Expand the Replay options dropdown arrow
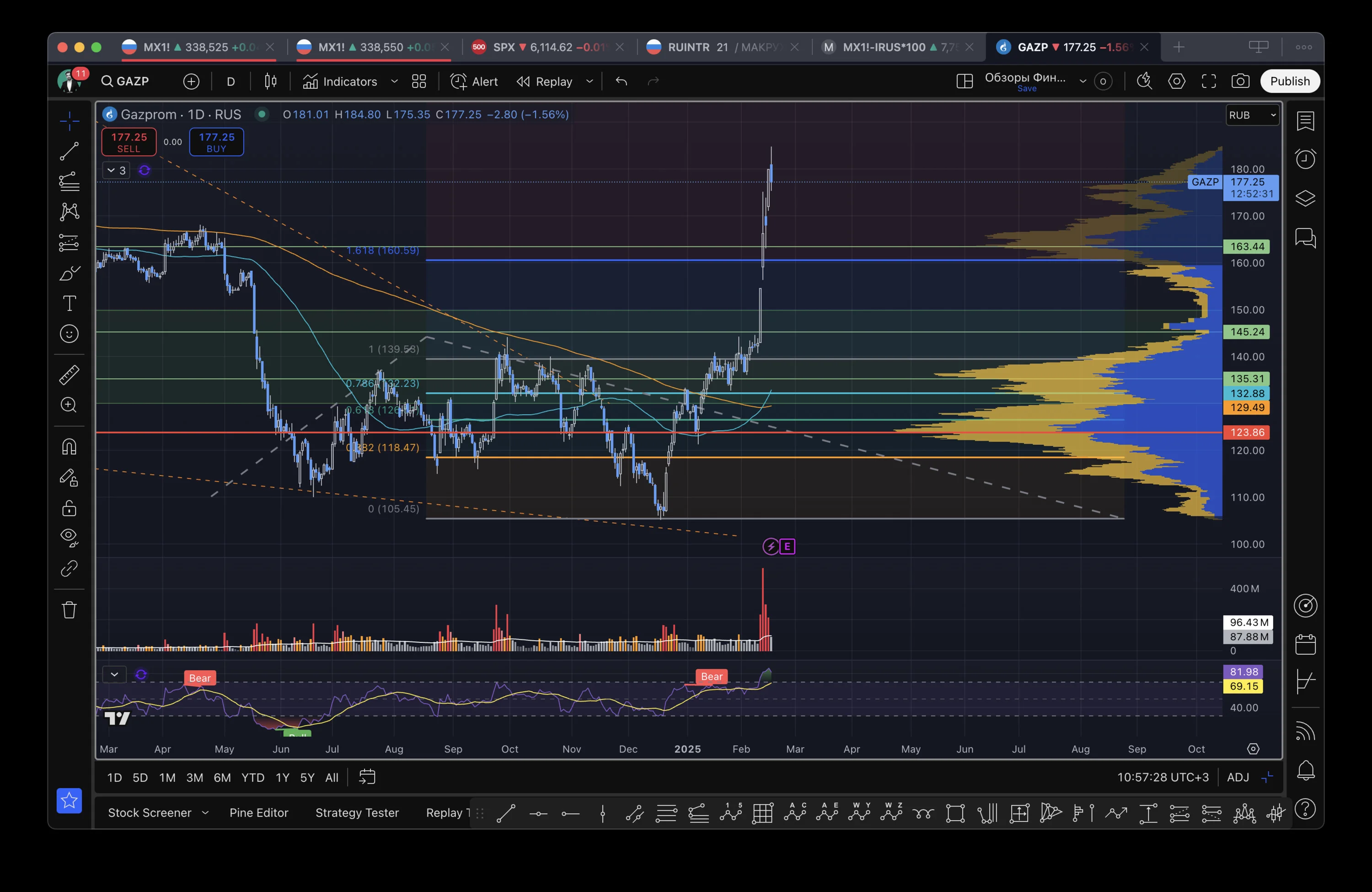The height and width of the screenshot is (892, 1372). click(589, 81)
